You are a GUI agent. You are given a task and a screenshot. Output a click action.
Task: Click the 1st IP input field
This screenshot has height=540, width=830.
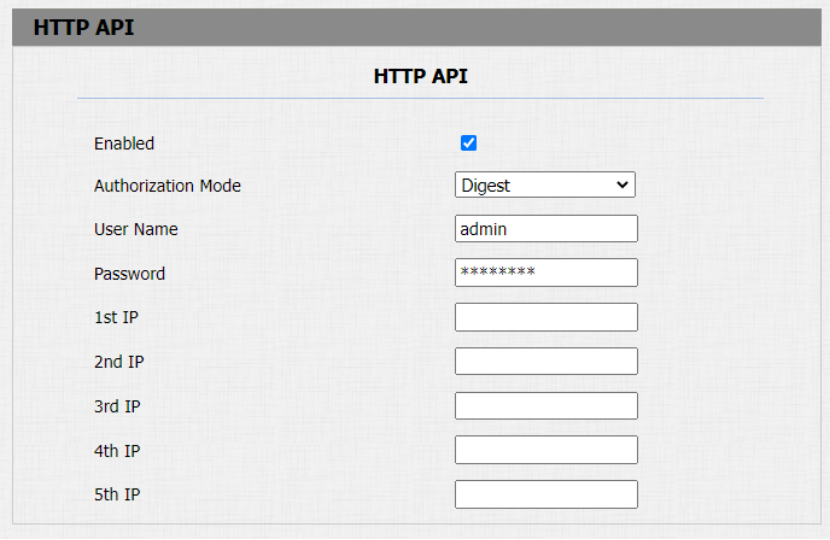click(546, 317)
